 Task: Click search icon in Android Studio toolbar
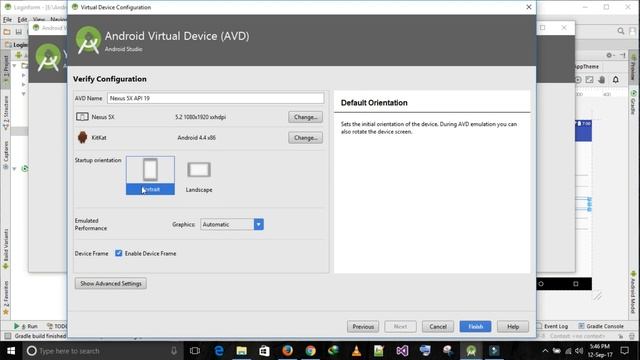pos(621,31)
